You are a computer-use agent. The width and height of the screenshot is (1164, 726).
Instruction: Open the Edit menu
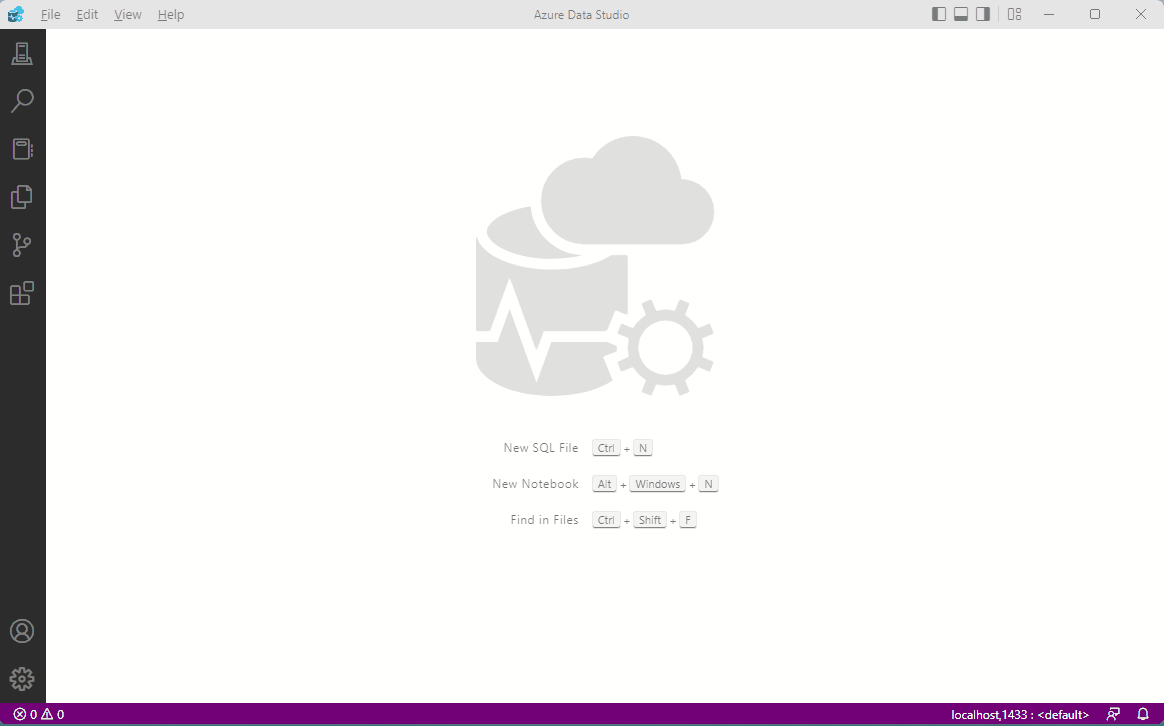87,15
